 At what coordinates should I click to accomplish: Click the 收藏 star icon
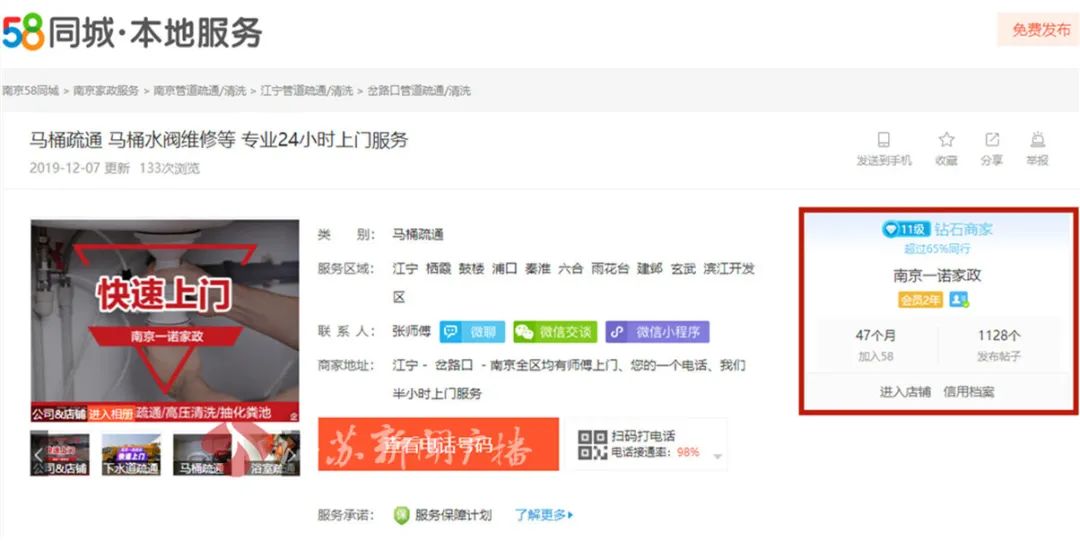(946, 140)
